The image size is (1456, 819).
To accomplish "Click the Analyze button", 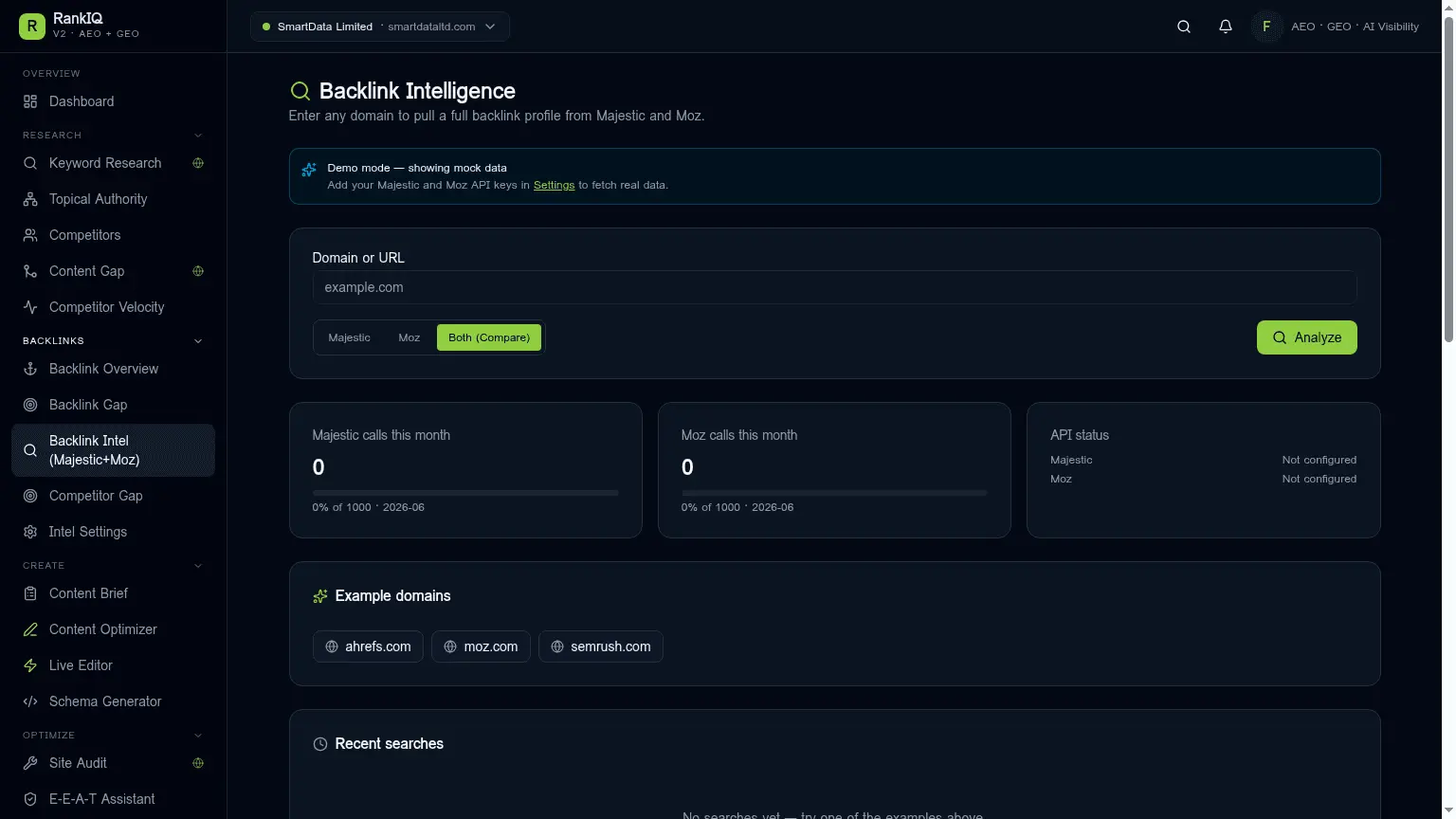I will pyautogui.click(x=1306, y=337).
